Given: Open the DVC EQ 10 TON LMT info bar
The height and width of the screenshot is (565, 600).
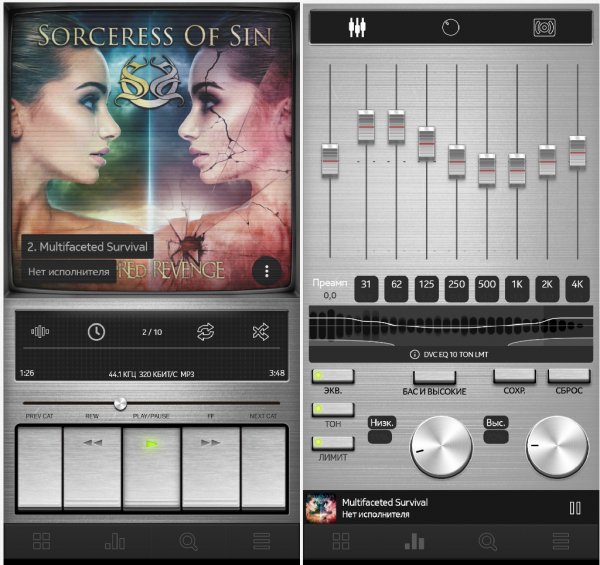Looking at the screenshot, I should coord(450,355).
